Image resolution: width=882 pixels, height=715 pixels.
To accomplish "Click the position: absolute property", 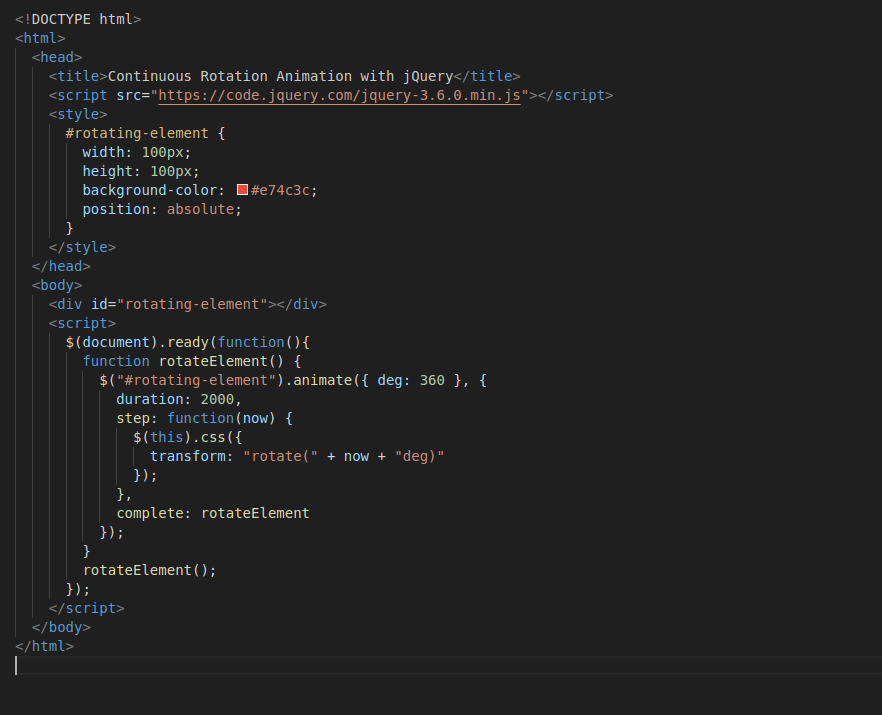I will (x=162, y=208).
